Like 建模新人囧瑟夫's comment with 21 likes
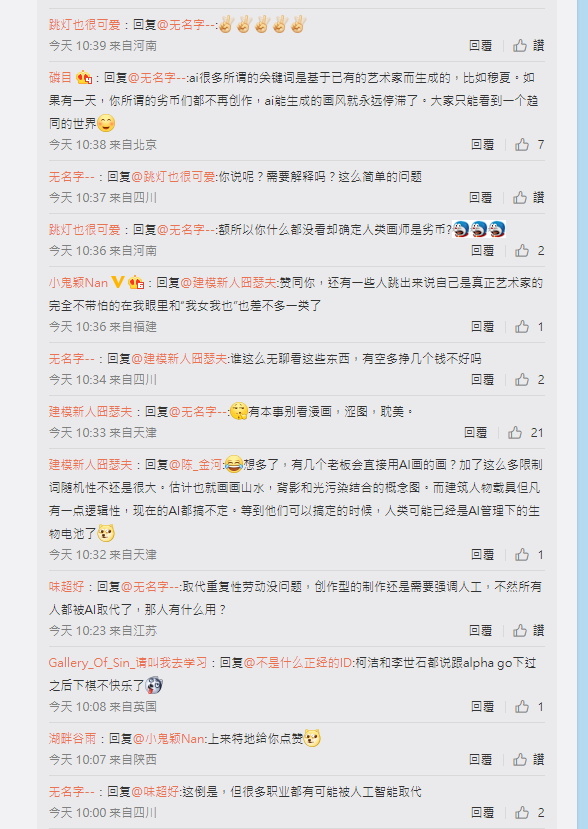This screenshot has height=829, width=588. tap(526, 432)
